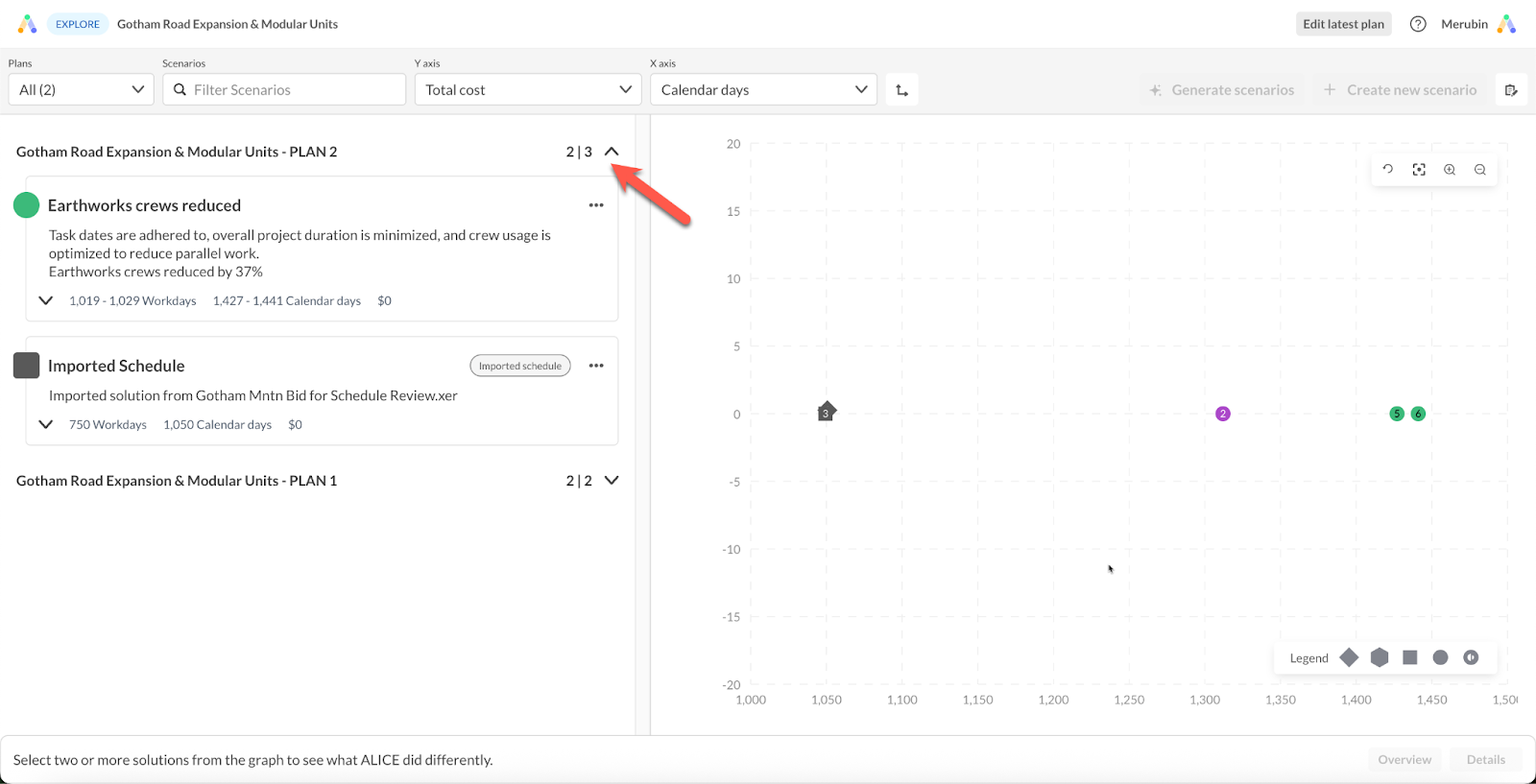Zoom out on the graph

click(x=1480, y=170)
